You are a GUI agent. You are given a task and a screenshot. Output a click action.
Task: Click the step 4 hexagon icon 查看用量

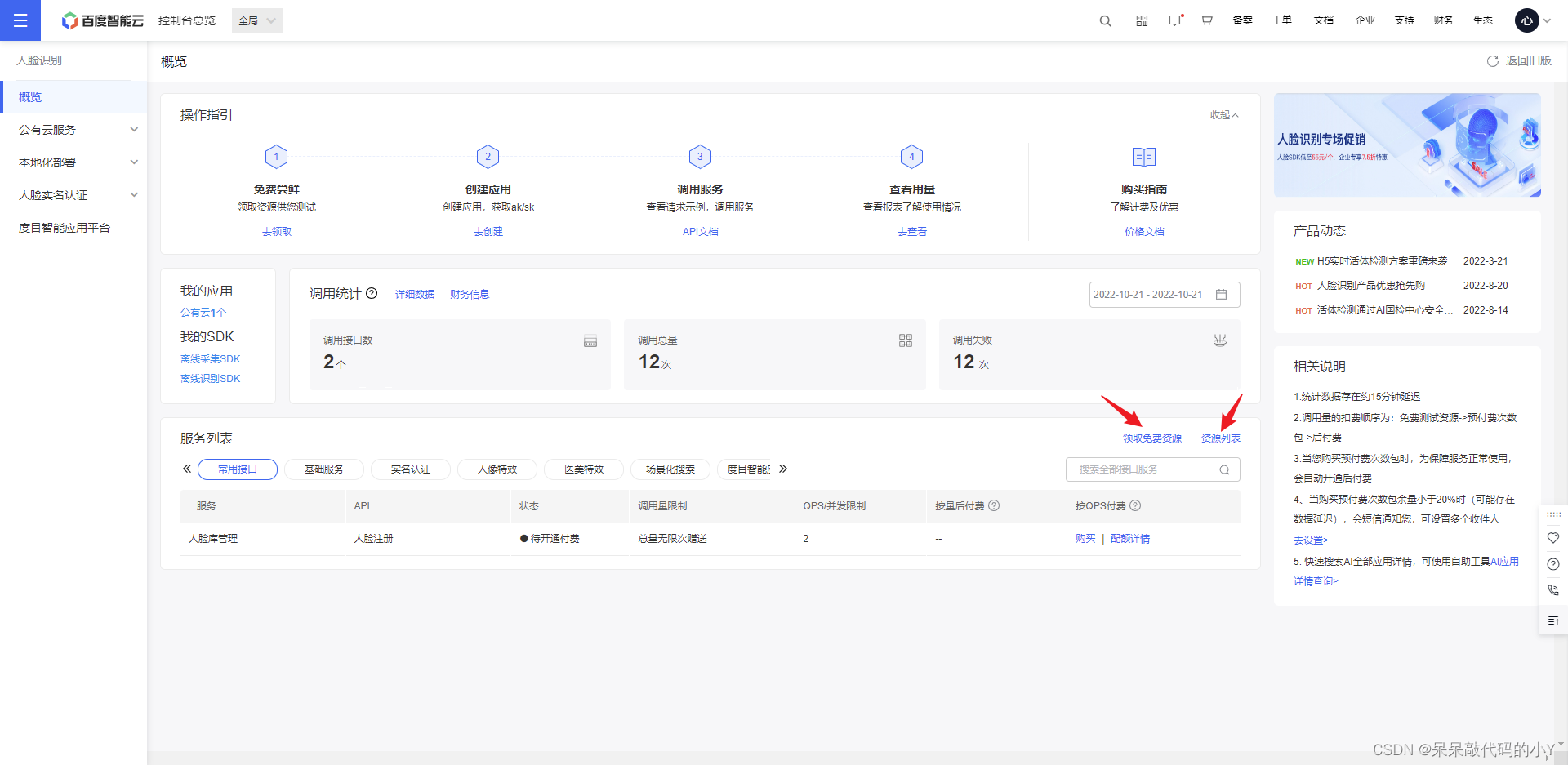[x=911, y=156]
